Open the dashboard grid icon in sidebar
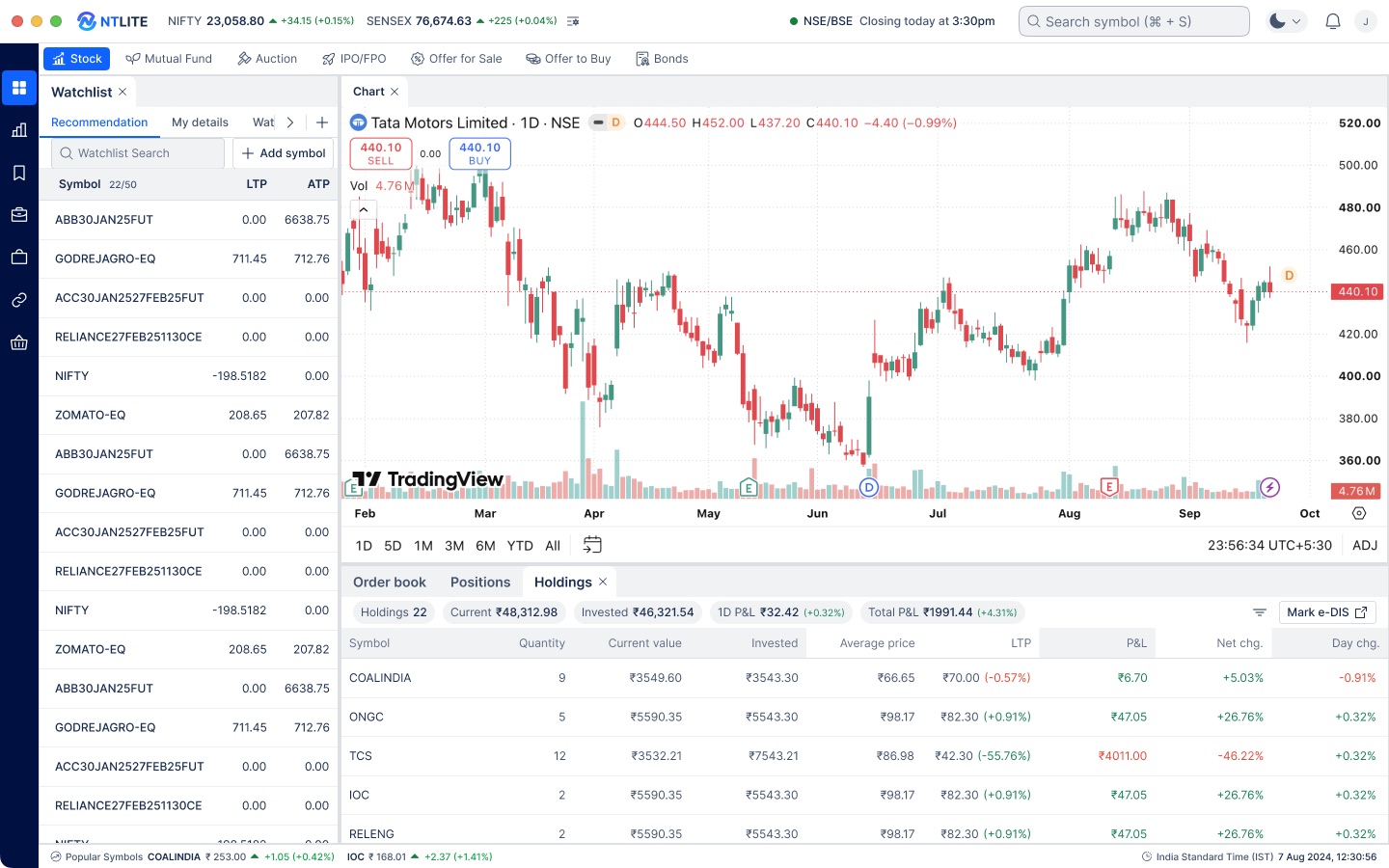Image resolution: width=1389 pixels, height=868 pixels. [19, 88]
